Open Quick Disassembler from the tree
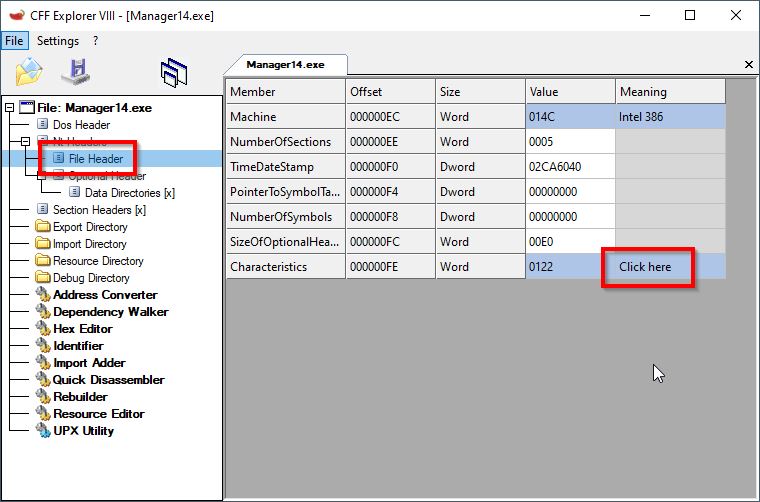This screenshot has width=760, height=502. (109, 379)
